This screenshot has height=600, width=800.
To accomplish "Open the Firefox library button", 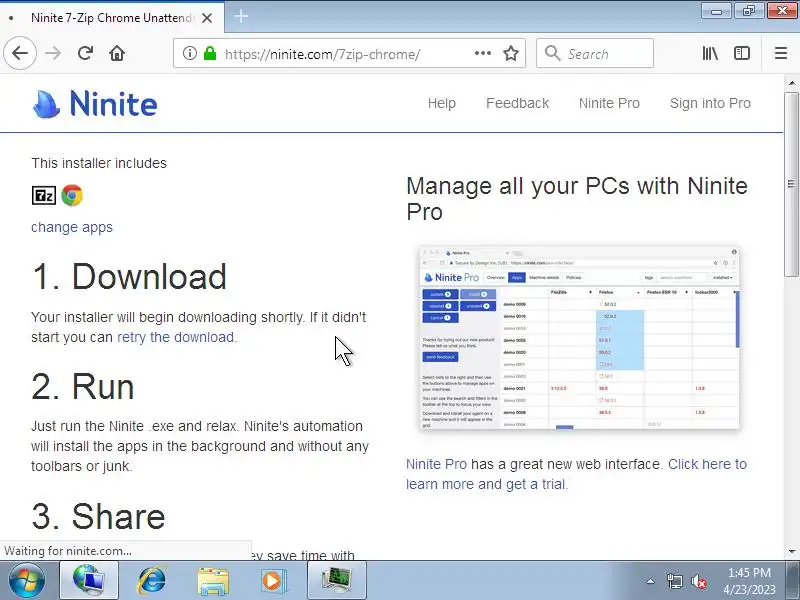I will point(710,53).
